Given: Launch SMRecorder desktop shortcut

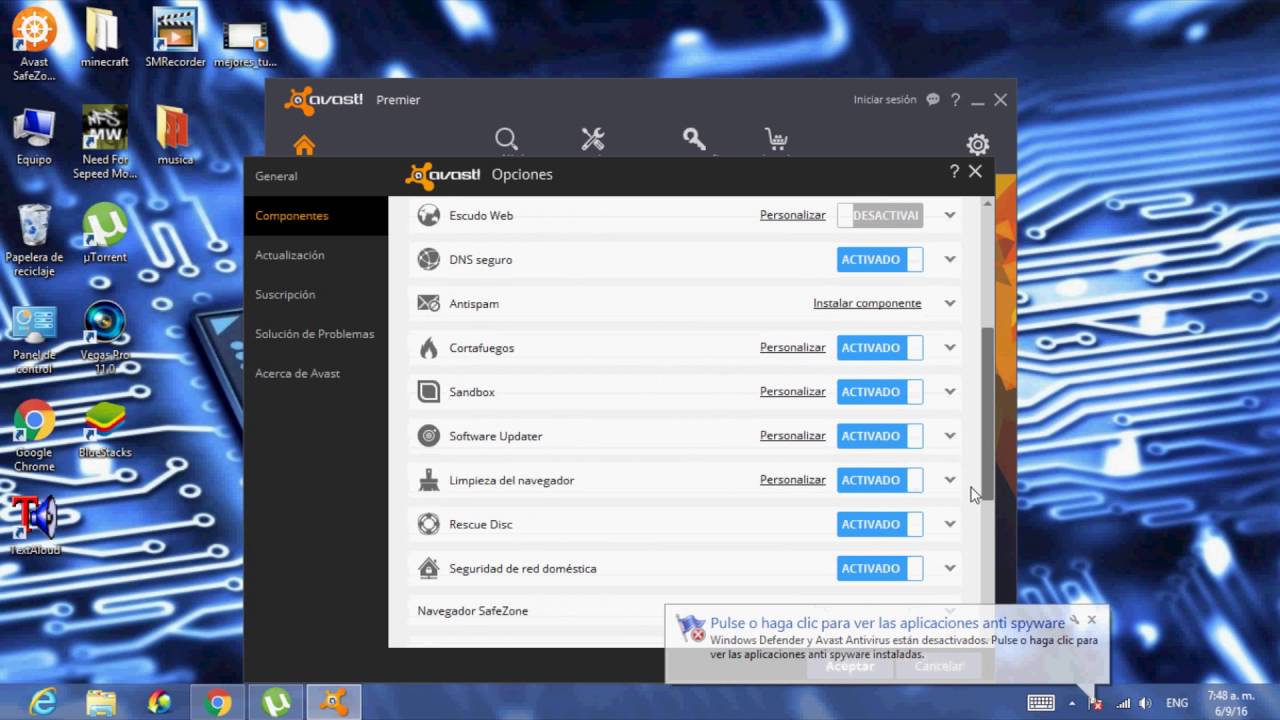Looking at the screenshot, I should coord(175,40).
